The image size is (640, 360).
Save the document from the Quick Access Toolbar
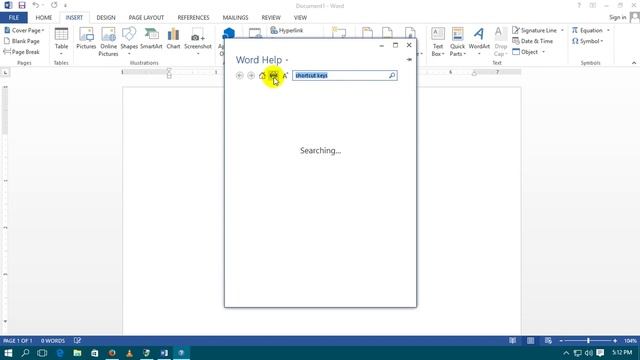coord(22,6)
